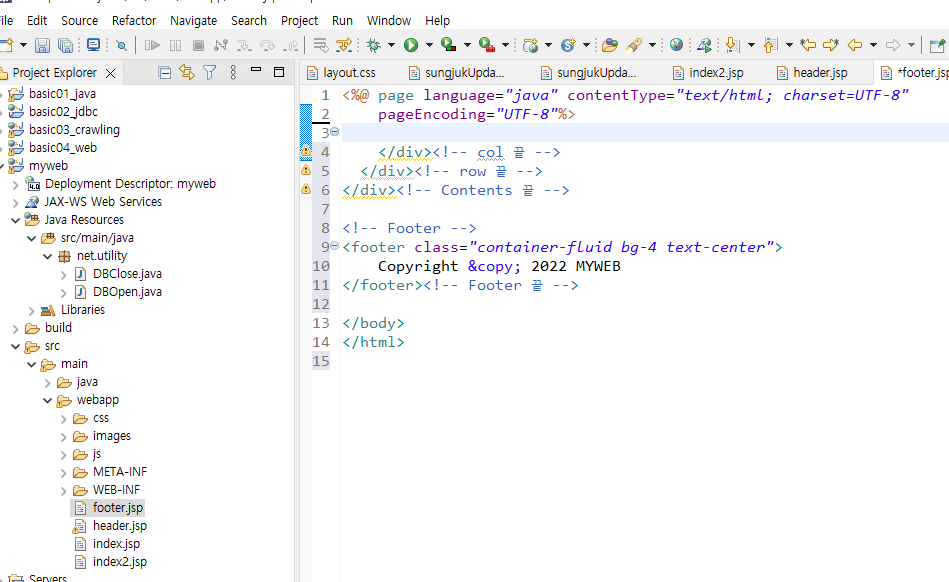This screenshot has width=949, height=582.
Task: Click the Save icon in the toolbar
Action: (x=42, y=45)
